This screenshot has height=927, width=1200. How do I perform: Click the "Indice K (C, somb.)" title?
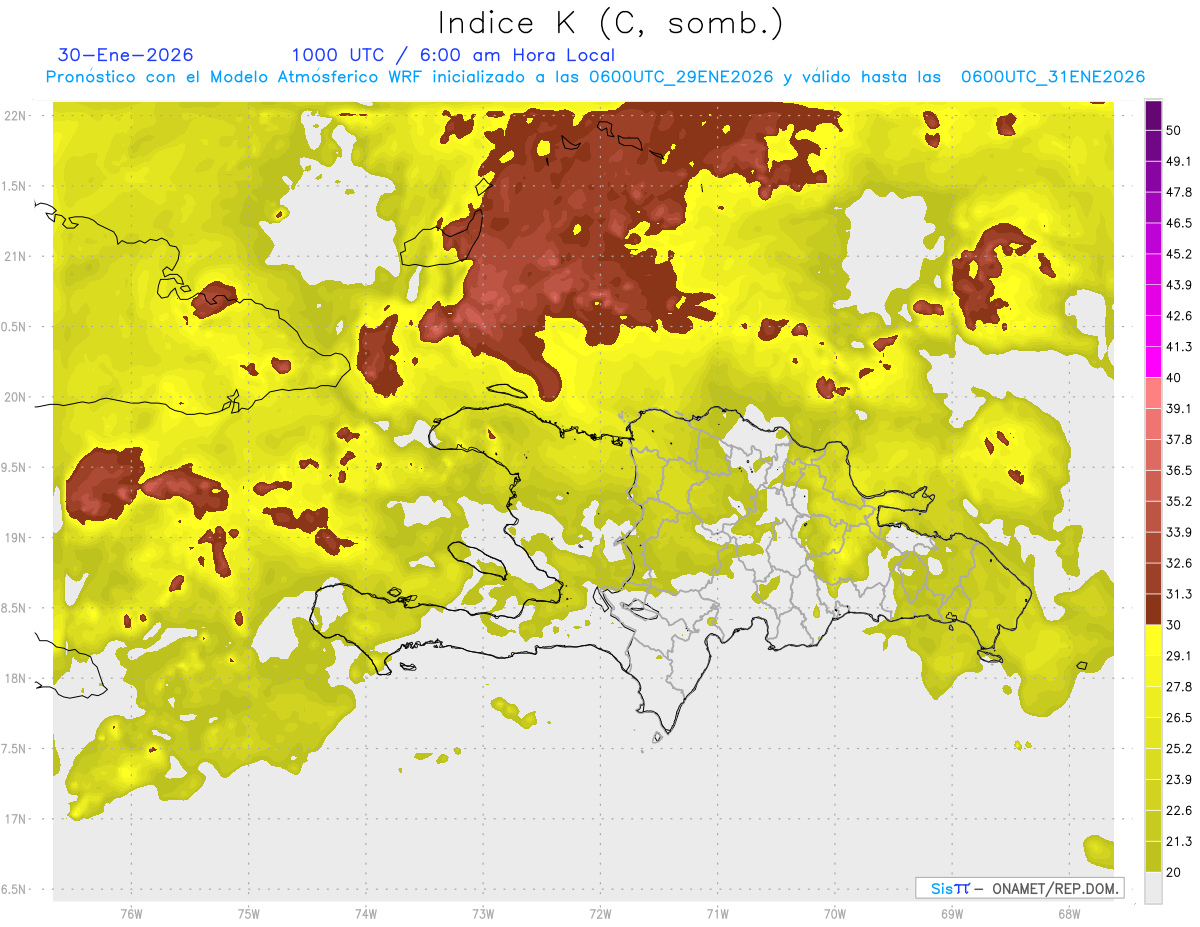610,22
